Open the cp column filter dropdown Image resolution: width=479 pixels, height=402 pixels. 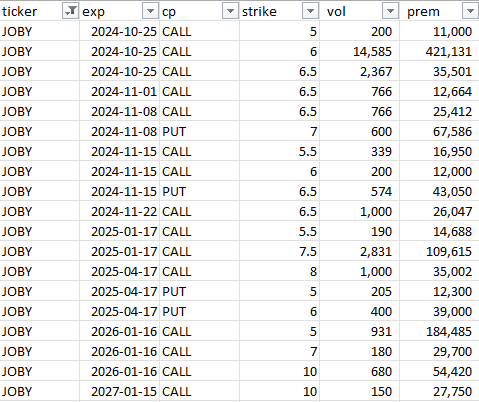pyautogui.click(x=230, y=11)
